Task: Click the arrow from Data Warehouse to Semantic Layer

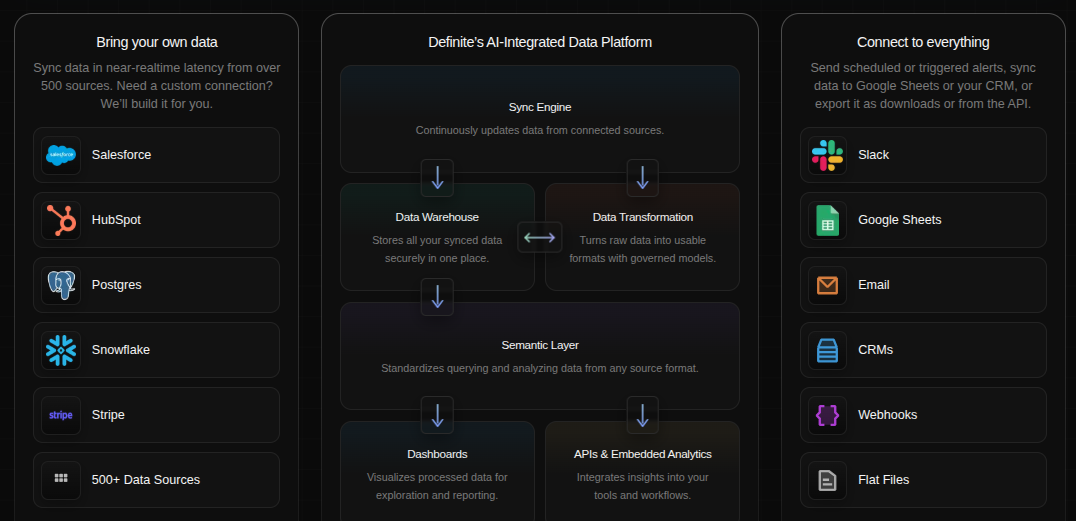Action: 437,297
